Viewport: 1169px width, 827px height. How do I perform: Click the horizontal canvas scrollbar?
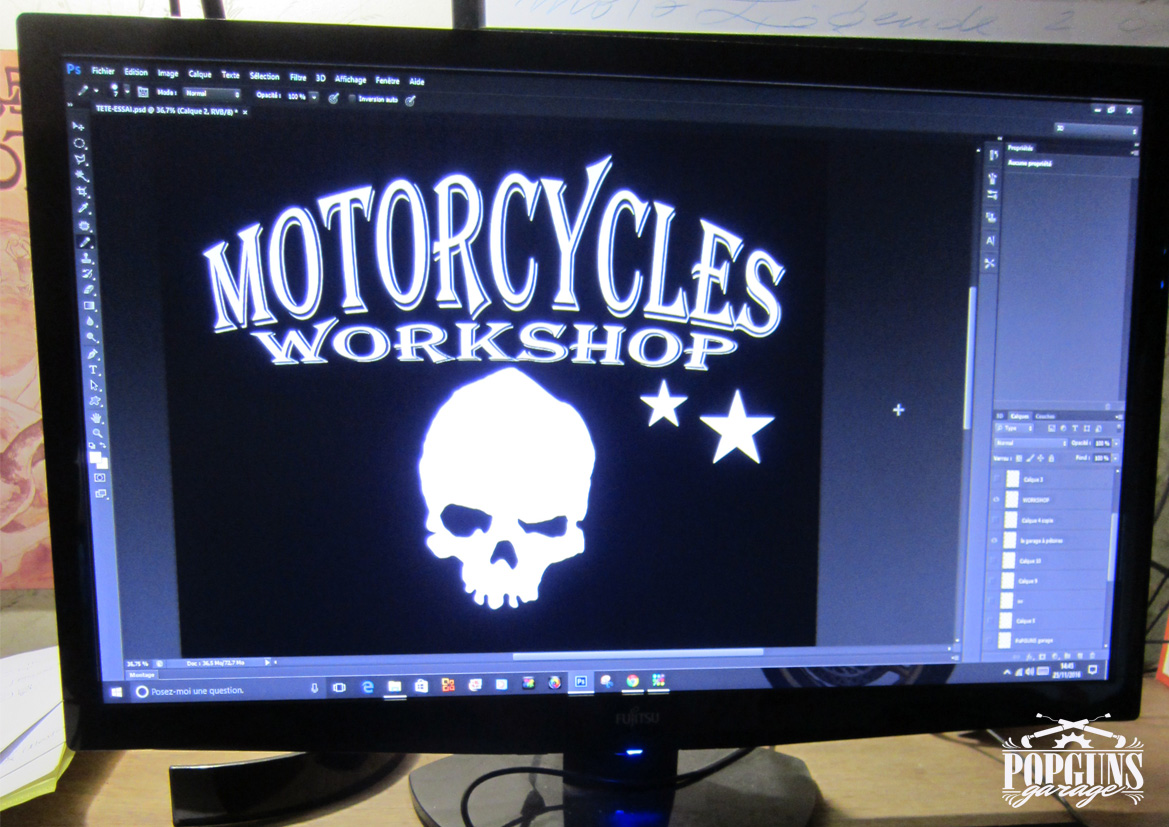coord(638,655)
